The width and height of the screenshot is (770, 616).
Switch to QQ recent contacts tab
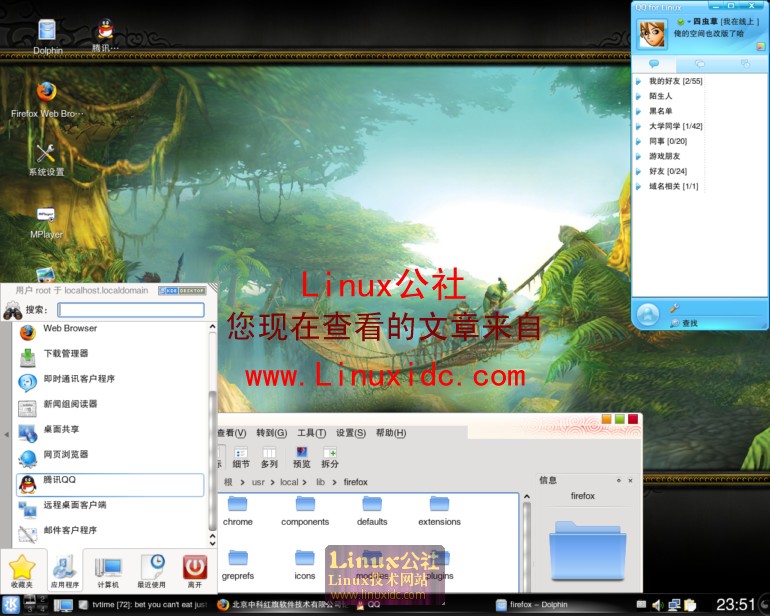coord(745,64)
